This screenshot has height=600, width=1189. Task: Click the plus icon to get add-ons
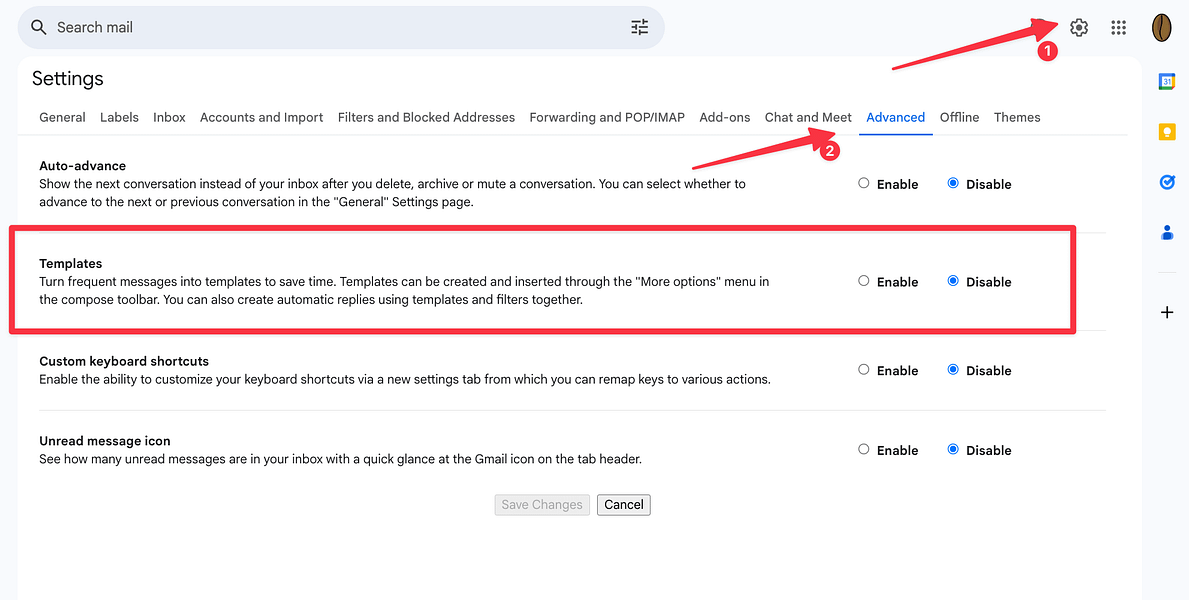[x=1166, y=311]
